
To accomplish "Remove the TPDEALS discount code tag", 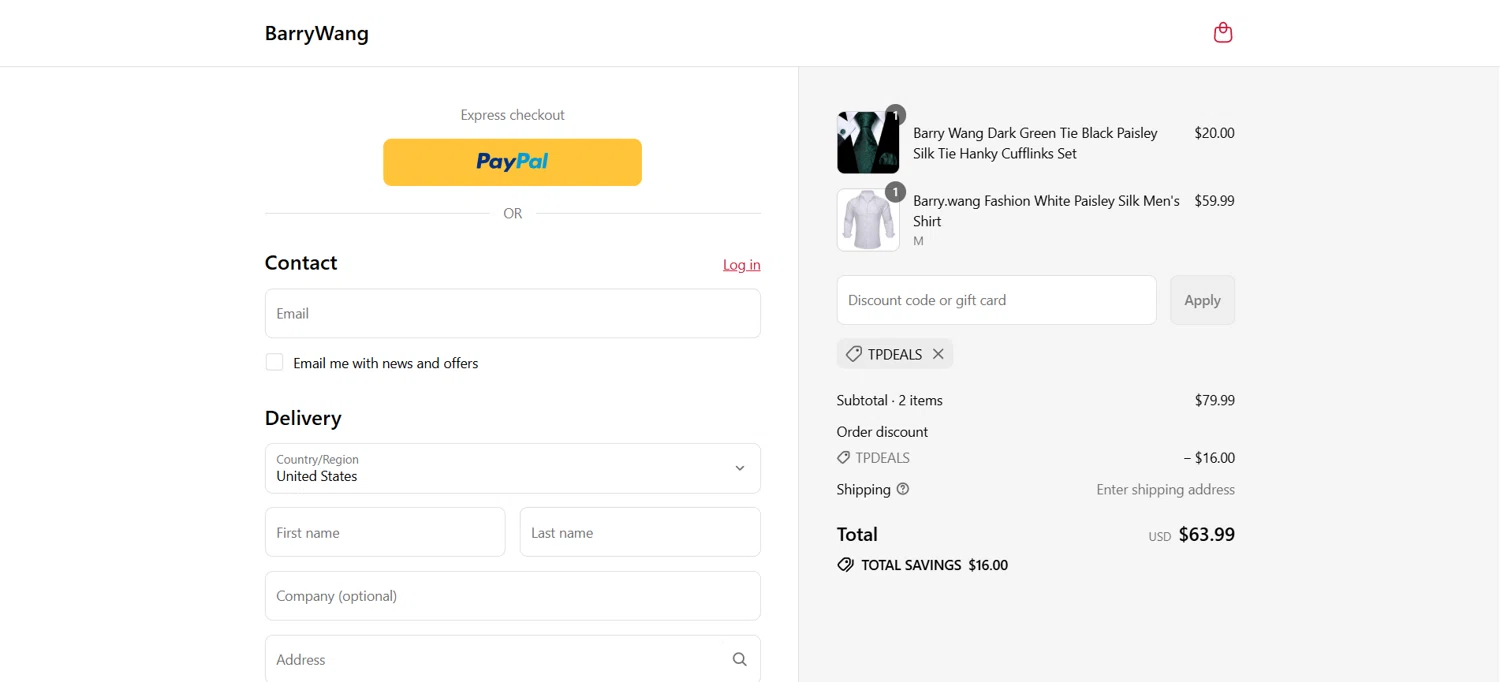I will 938,354.
